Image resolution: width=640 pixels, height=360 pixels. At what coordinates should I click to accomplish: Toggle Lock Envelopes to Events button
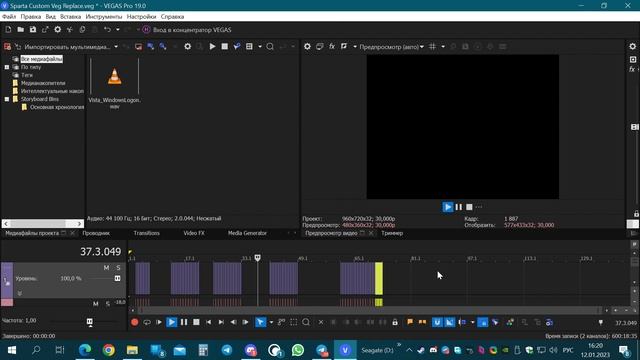coord(482,322)
